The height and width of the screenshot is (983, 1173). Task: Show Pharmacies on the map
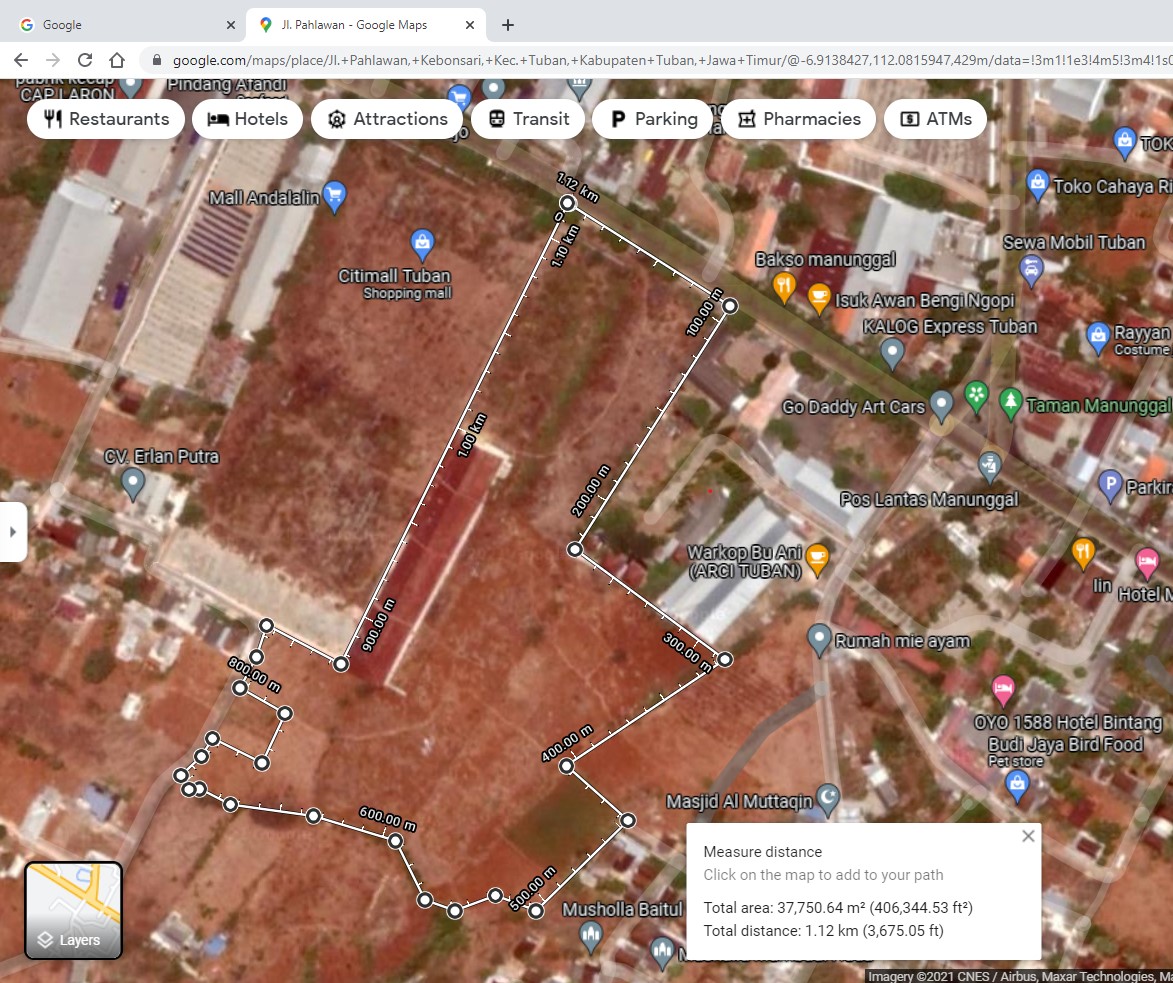pyautogui.click(x=798, y=119)
